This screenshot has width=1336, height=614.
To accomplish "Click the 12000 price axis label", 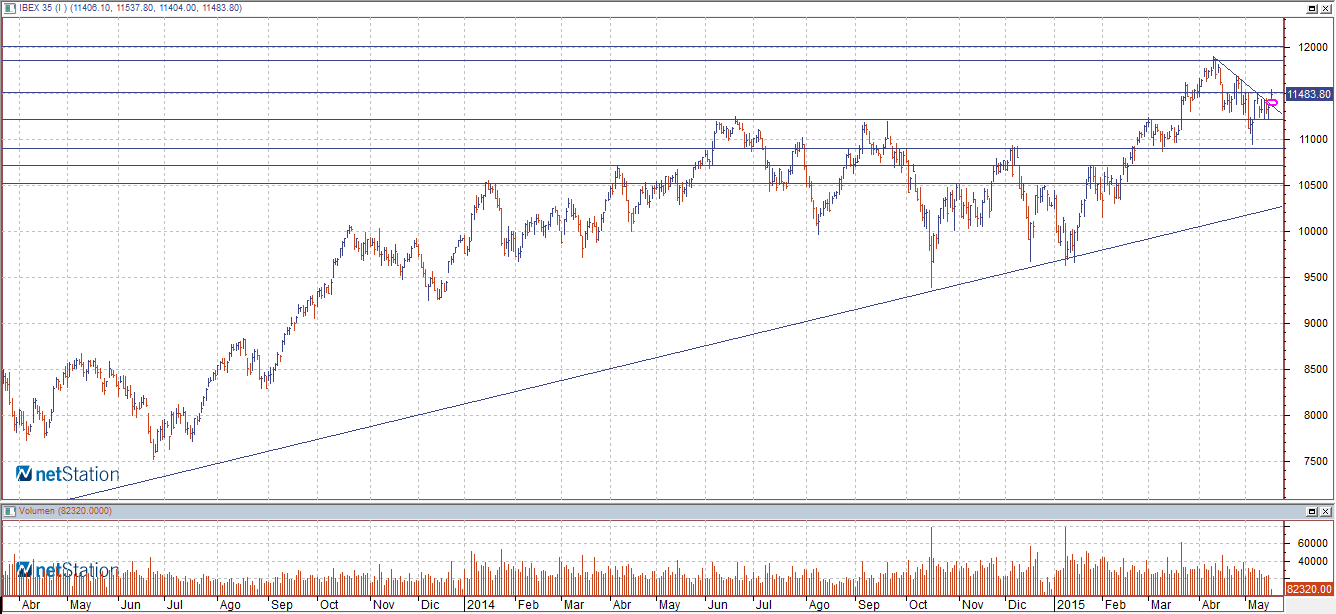I will pos(1312,47).
